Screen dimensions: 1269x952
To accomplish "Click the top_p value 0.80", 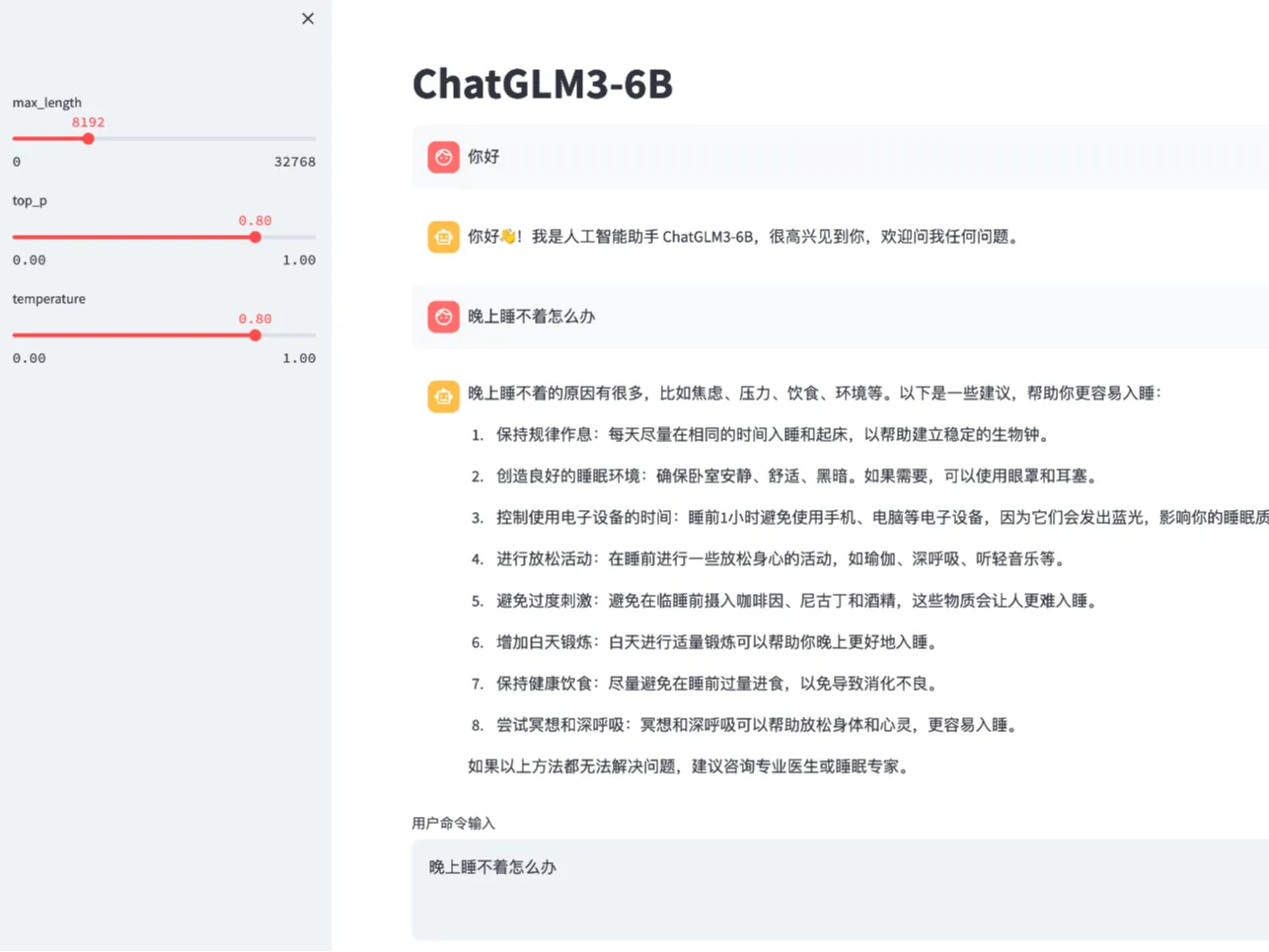I will 255,221.
